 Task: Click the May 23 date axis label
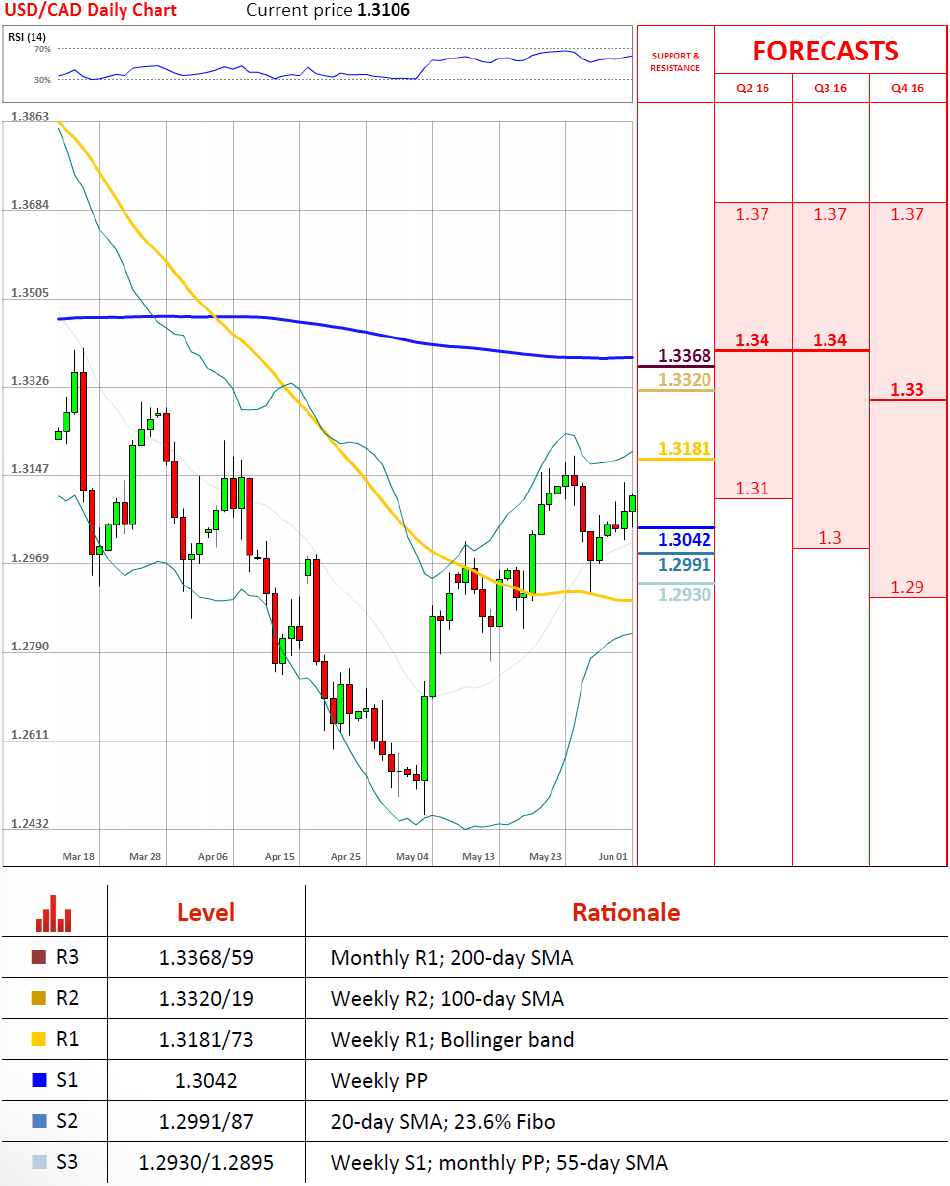point(545,856)
